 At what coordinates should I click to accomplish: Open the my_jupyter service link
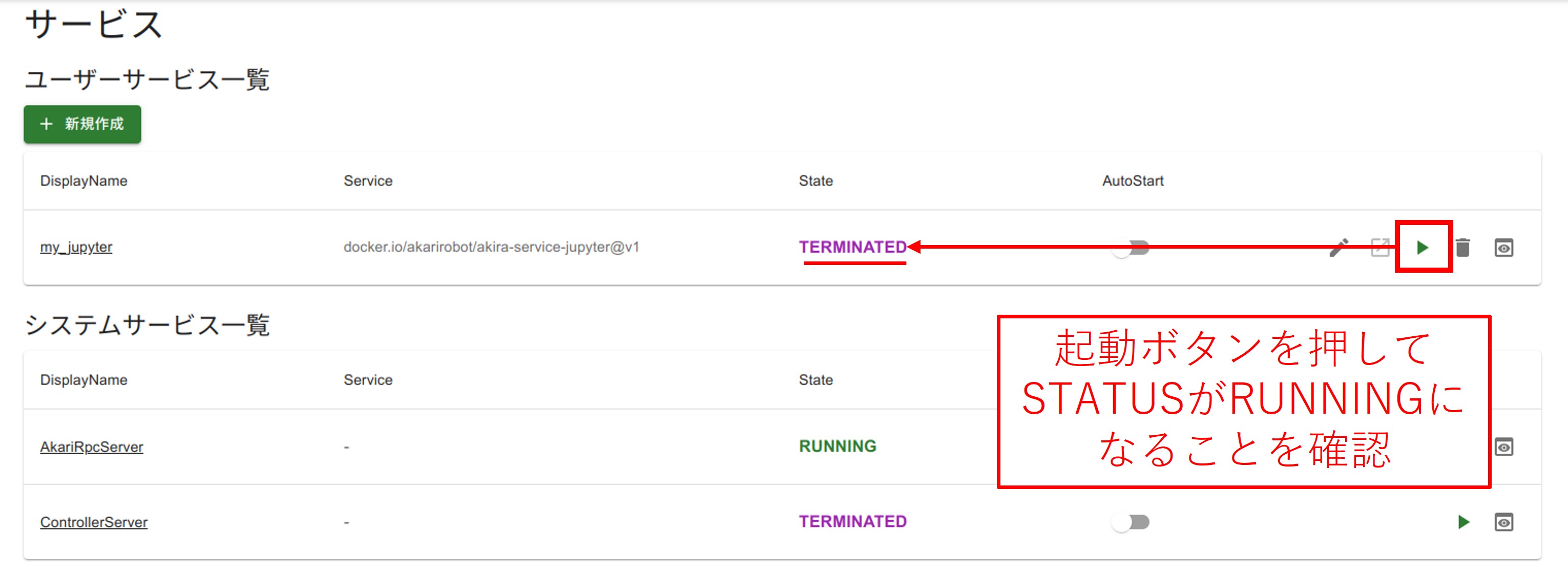tap(76, 248)
